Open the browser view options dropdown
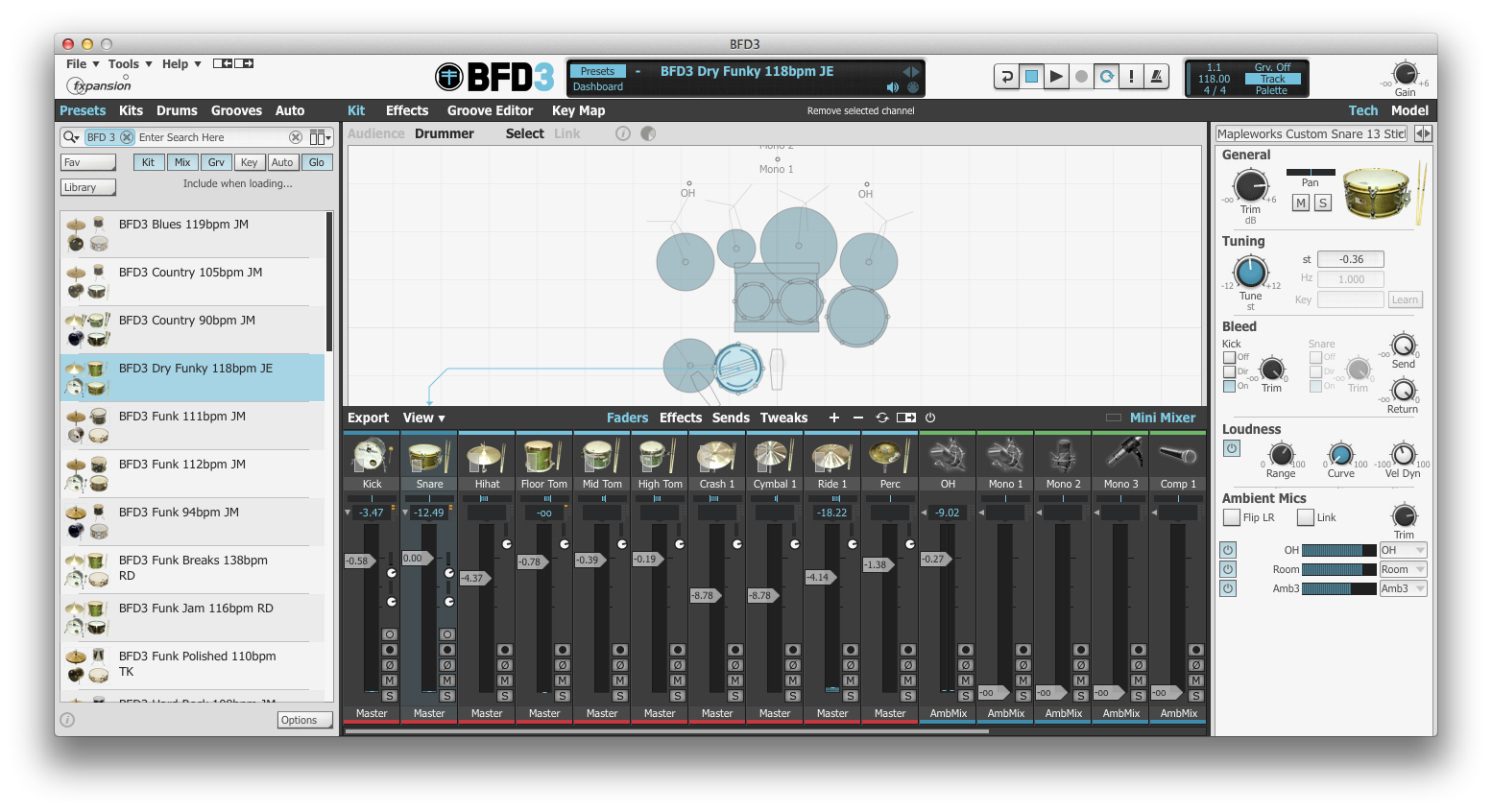 [321, 137]
